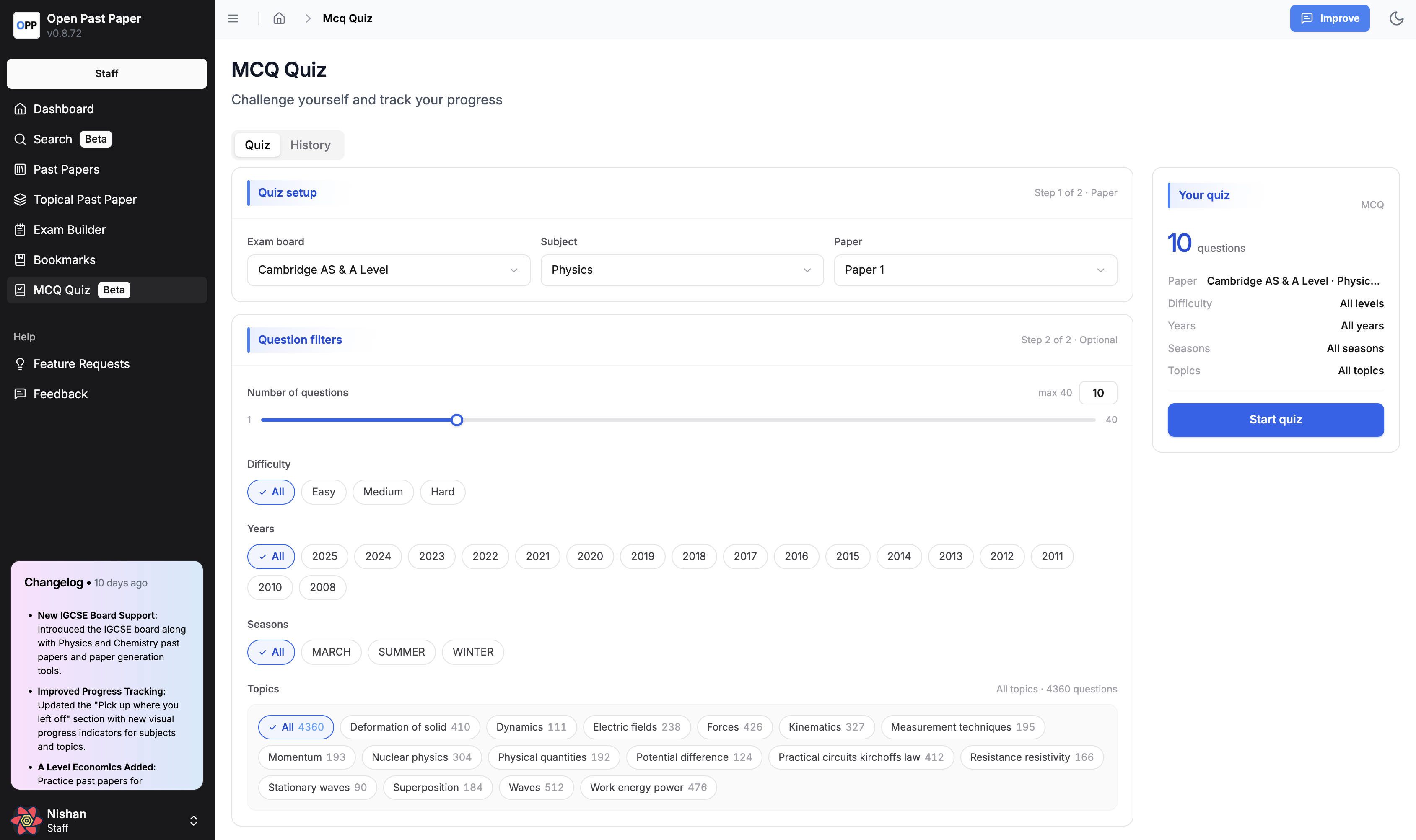Select Practical circuits kirchoffs law topic
Viewport: 1416px width, 840px height.
(x=861, y=757)
